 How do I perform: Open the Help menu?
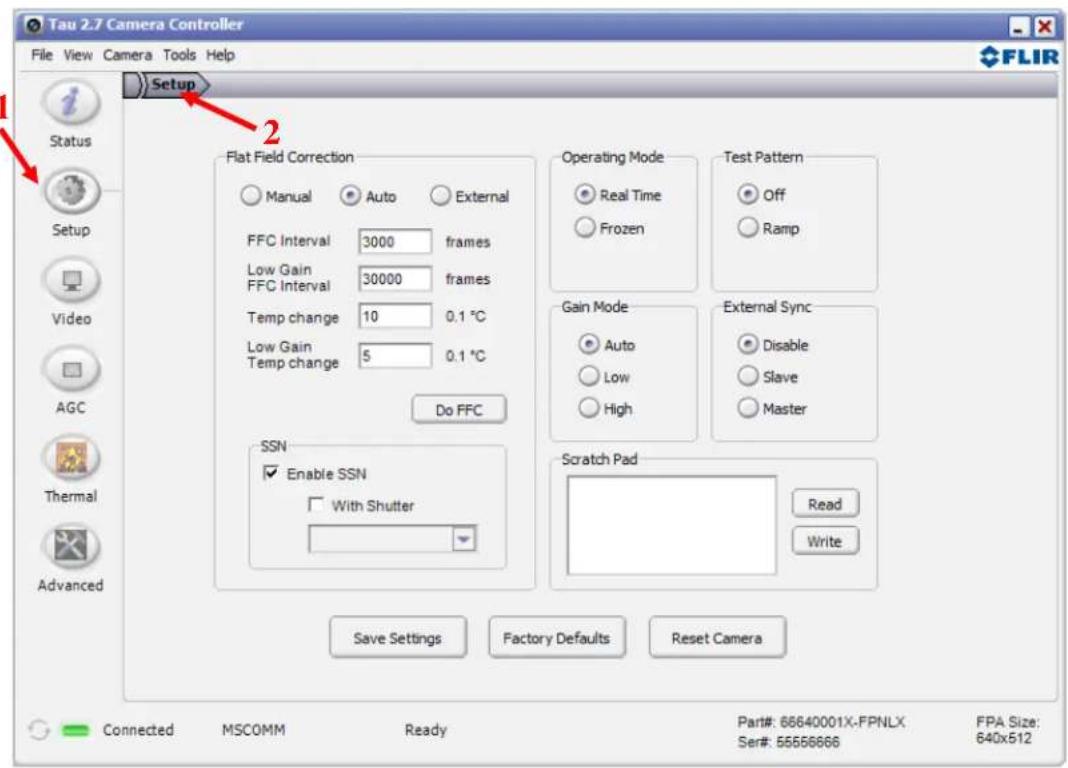coord(221,55)
